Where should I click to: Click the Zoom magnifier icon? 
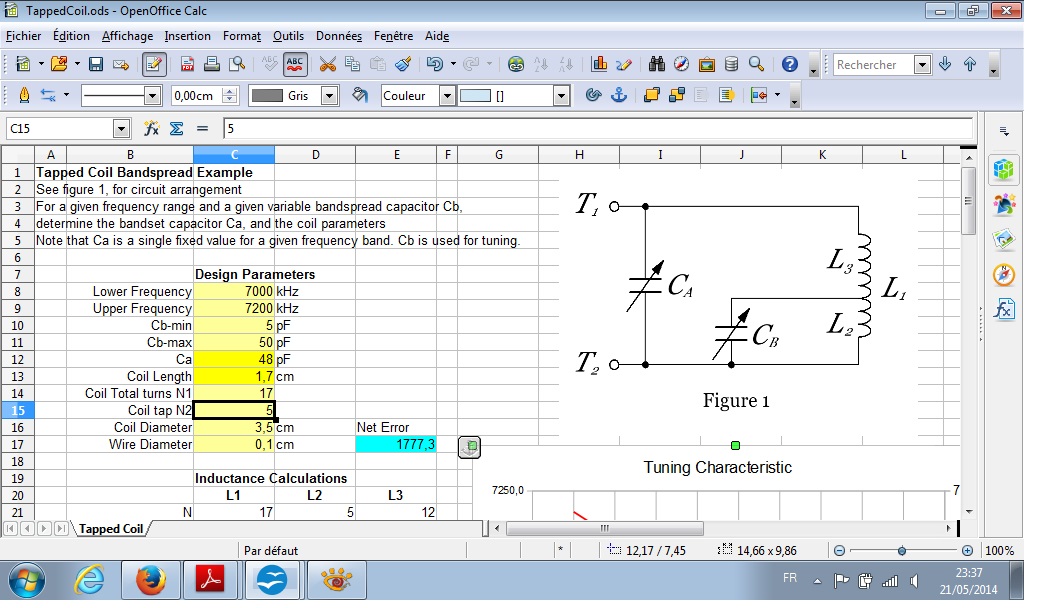[756, 64]
